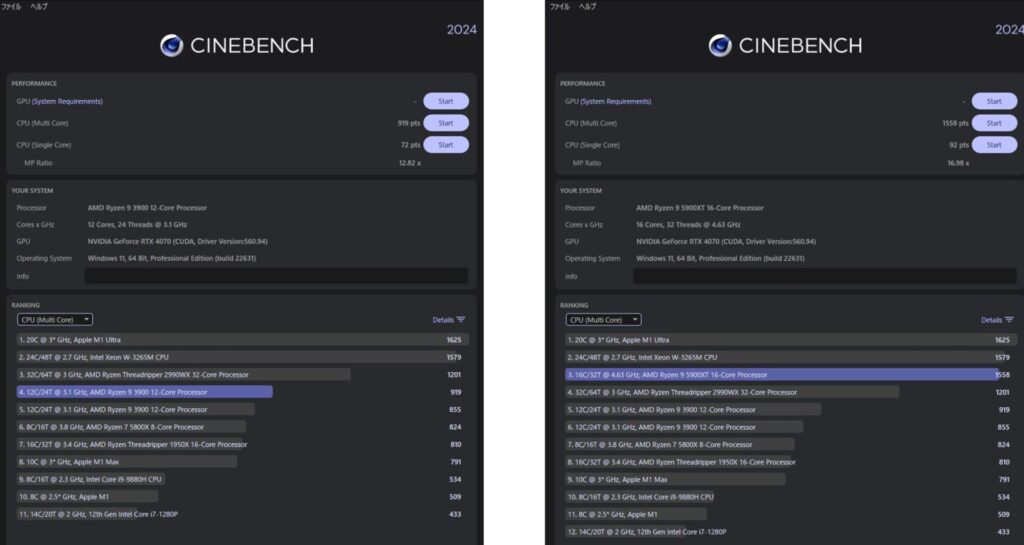The width and height of the screenshot is (1024, 545).
Task: Start the GPU benchmark in the left window
Action: pos(445,101)
